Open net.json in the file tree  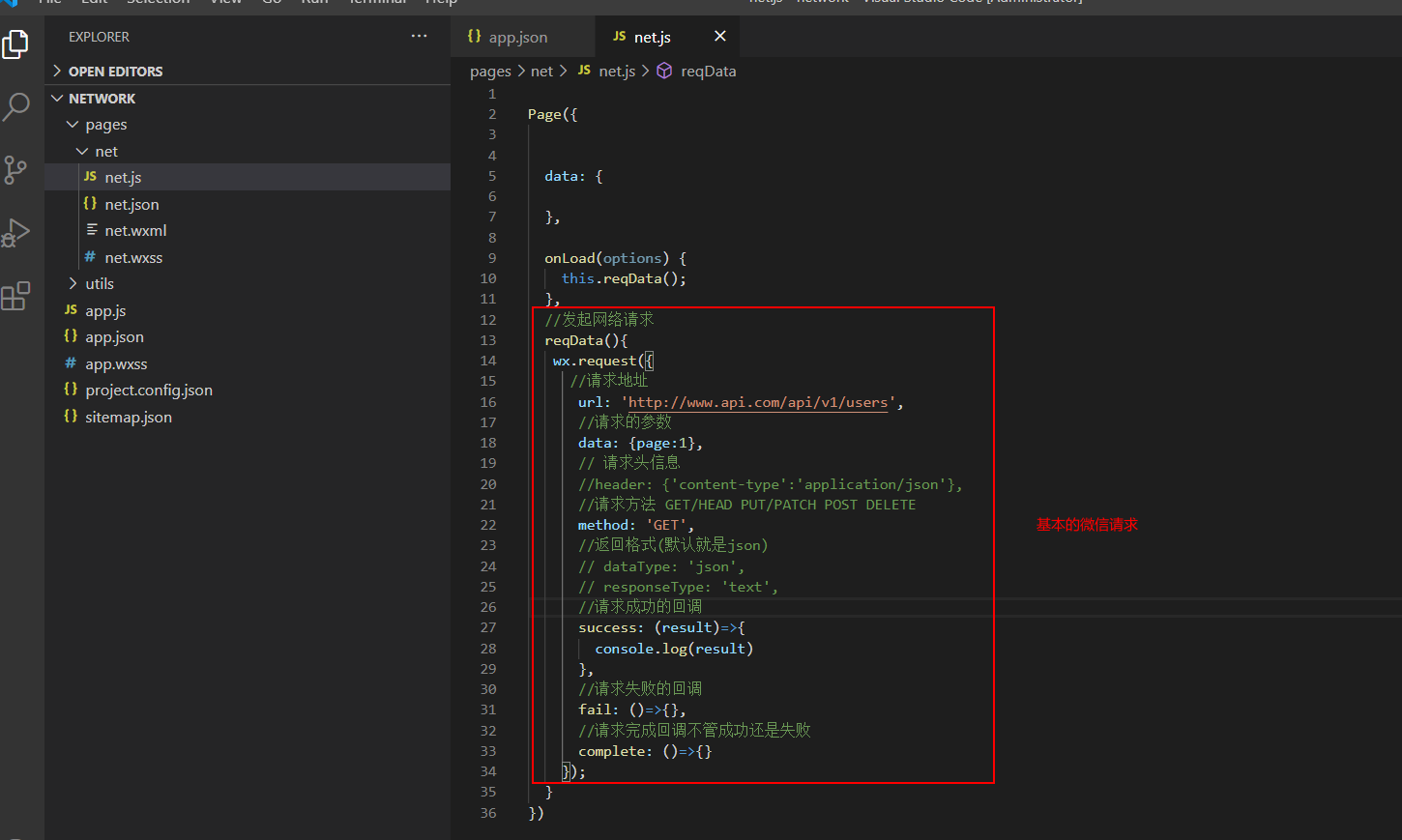tap(248, 205)
